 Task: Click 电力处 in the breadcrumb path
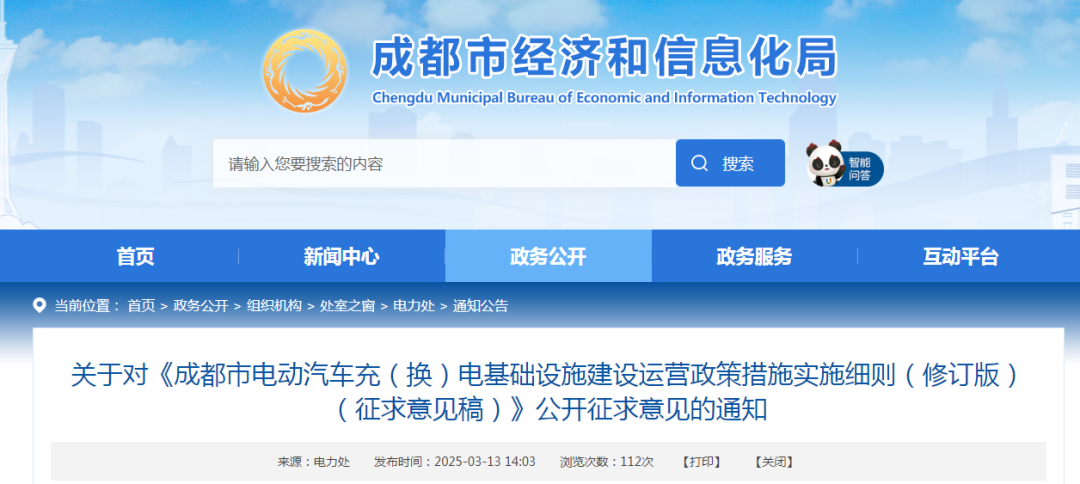(413, 306)
